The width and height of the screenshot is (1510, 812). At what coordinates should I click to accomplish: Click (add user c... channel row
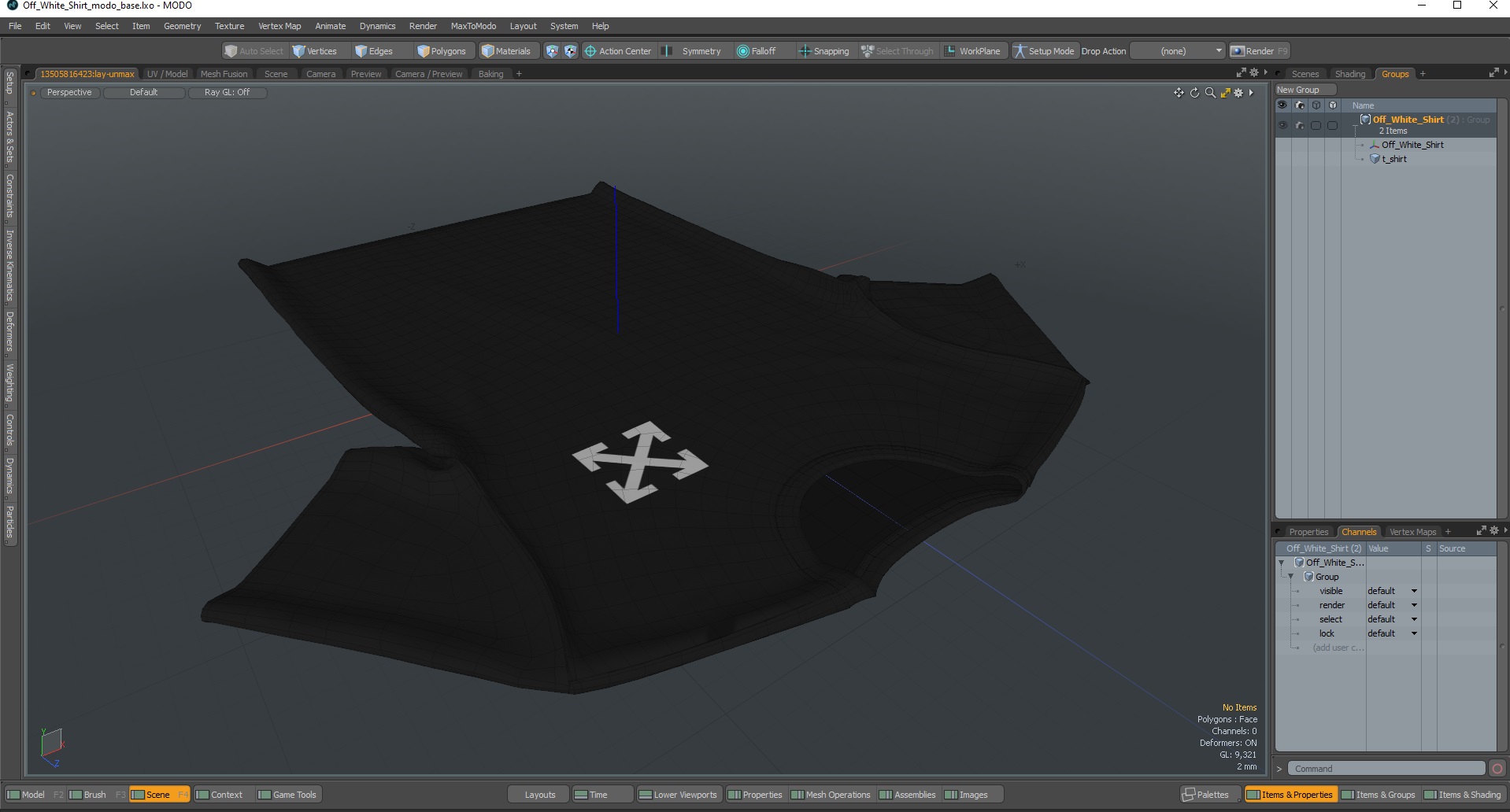point(1338,648)
